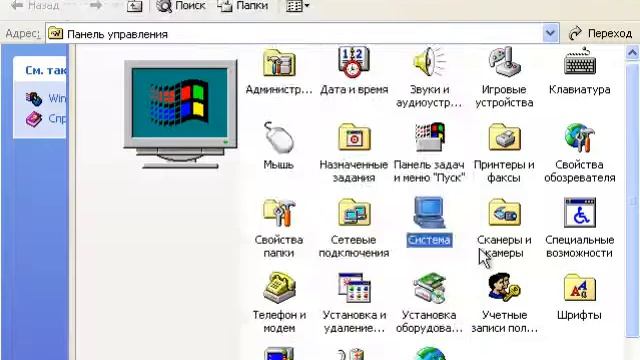Open the Windows Update link in sidebar
The height and width of the screenshot is (360, 640).
pos(46,98)
